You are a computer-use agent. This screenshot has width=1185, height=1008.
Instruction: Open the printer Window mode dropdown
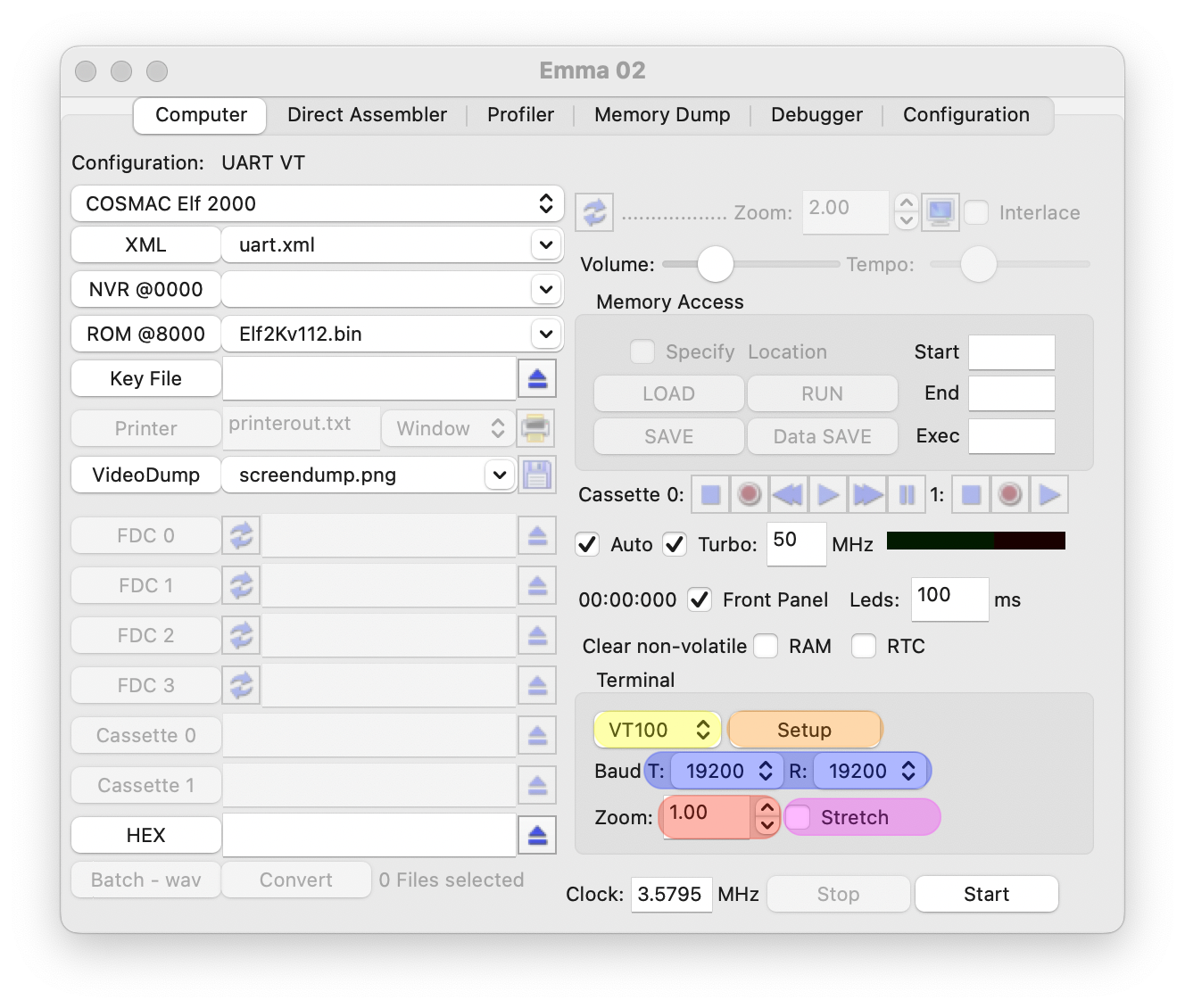[448, 428]
